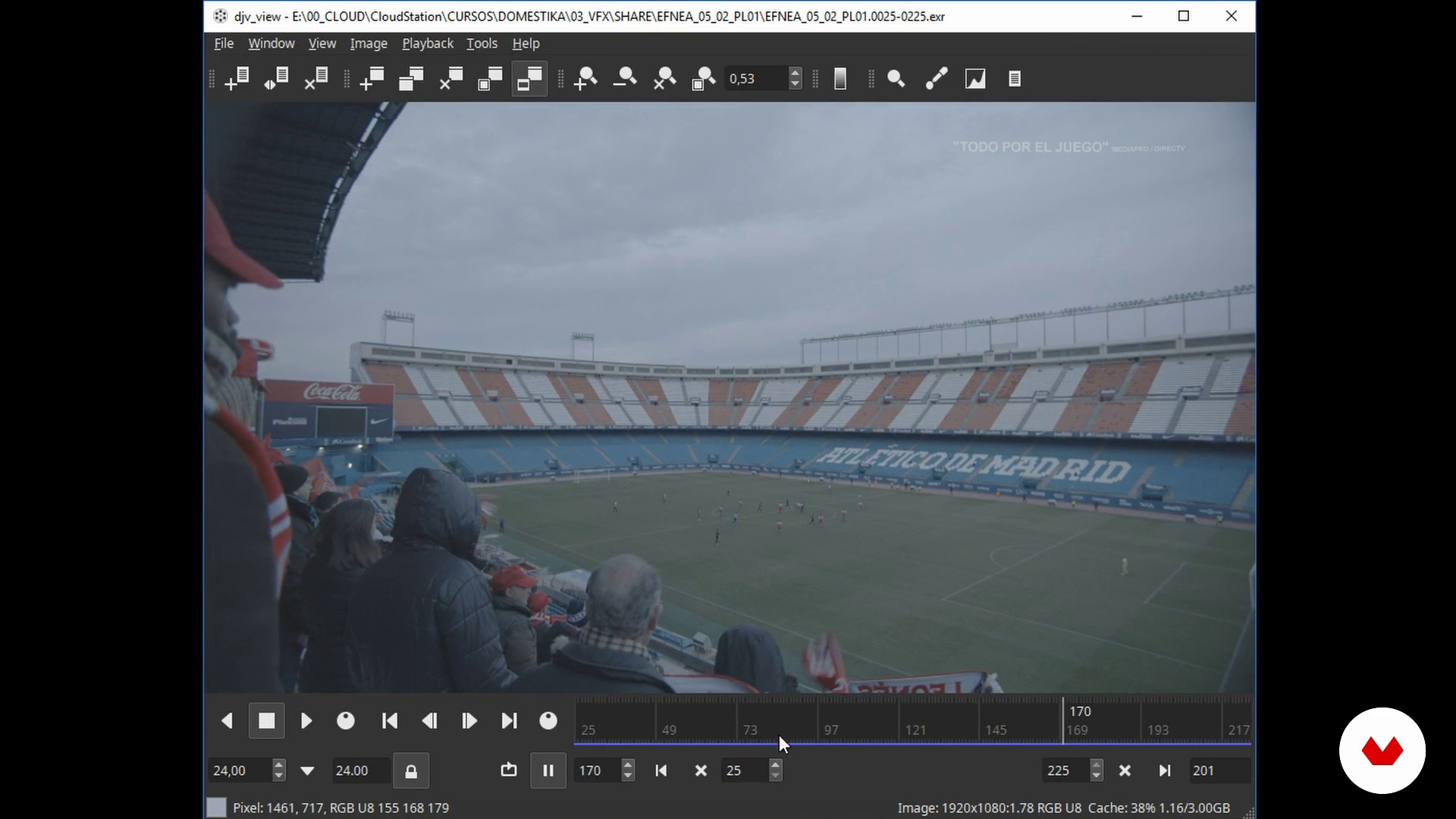
Task: Click the playback speed field 24,00
Action: (239, 770)
